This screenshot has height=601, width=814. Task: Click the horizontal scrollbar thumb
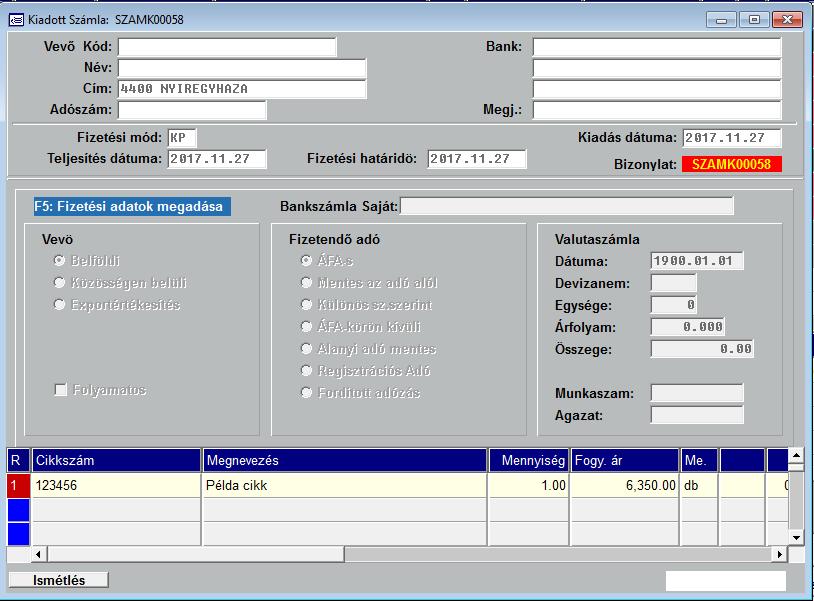coord(196,554)
